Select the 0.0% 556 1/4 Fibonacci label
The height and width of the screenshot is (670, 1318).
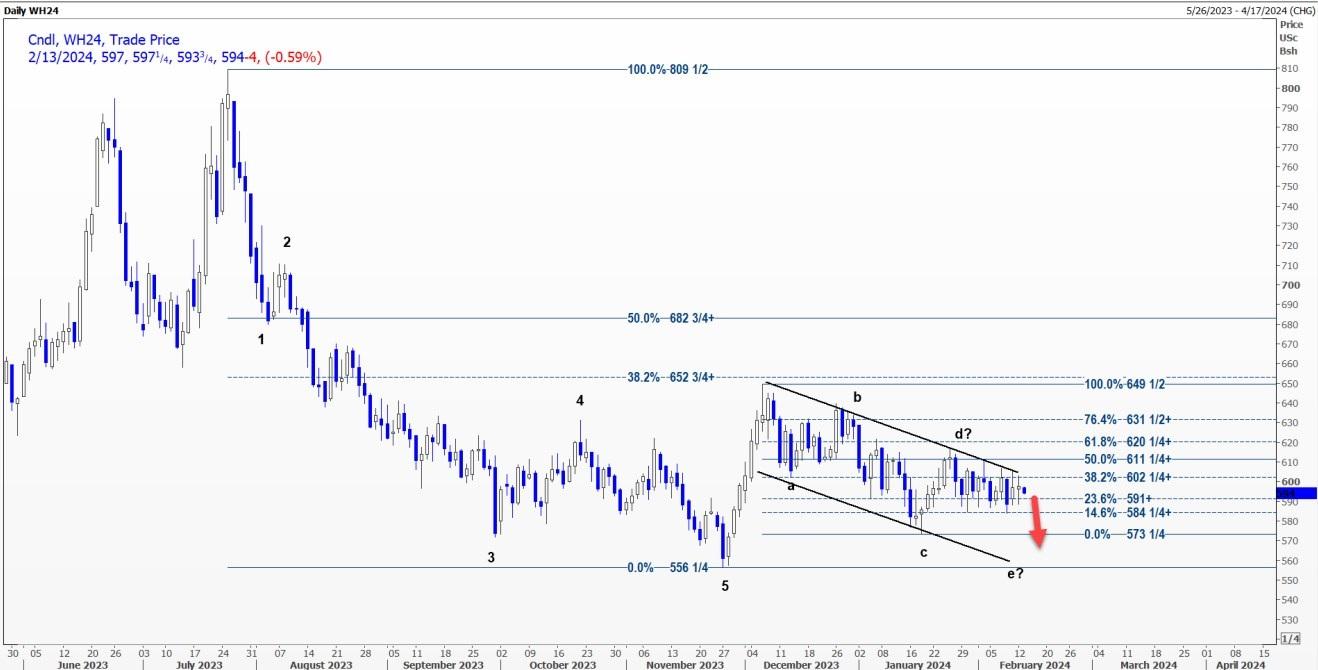tap(669, 567)
